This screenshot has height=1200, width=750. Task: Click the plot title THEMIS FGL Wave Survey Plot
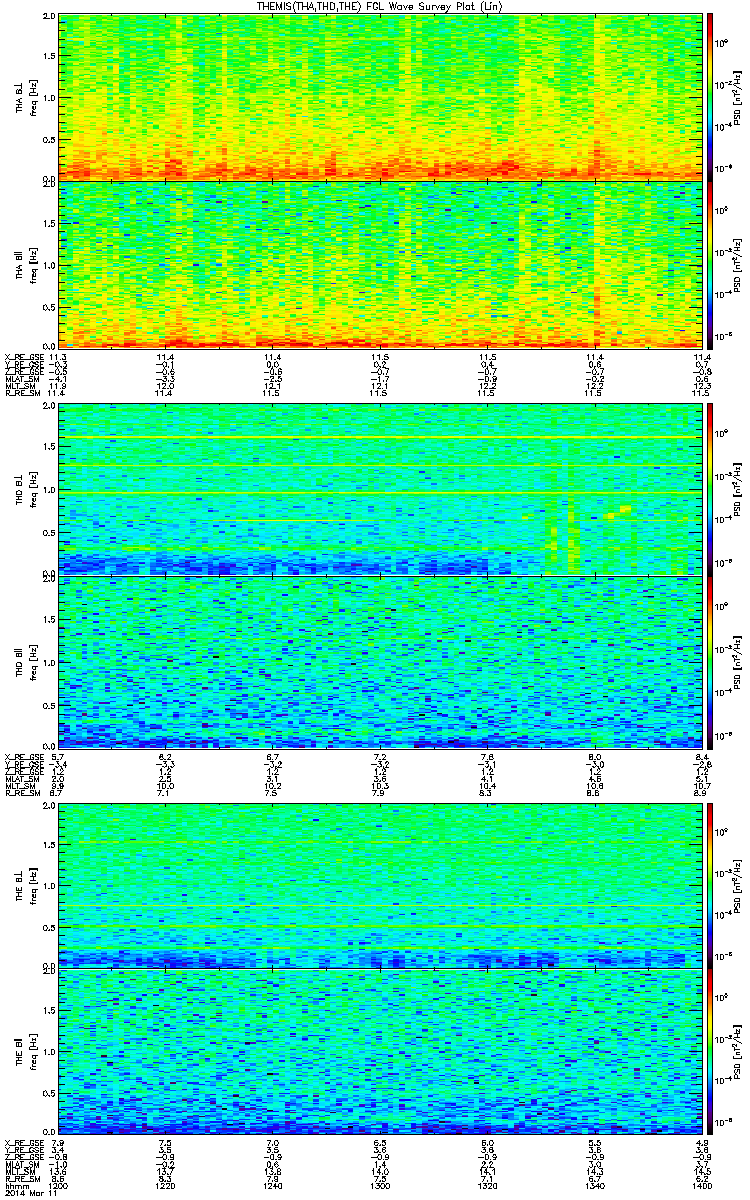coord(381,7)
